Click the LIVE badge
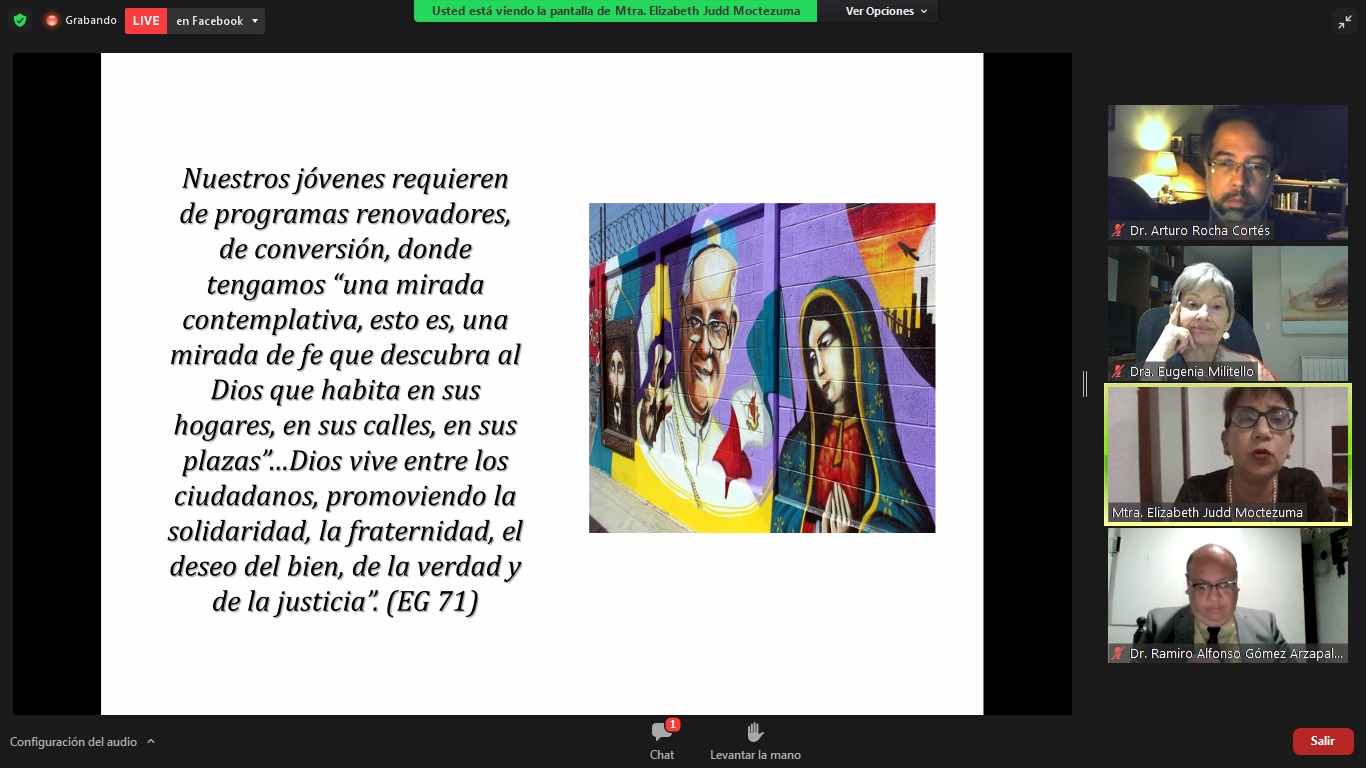The image size is (1366, 768). point(146,21)
